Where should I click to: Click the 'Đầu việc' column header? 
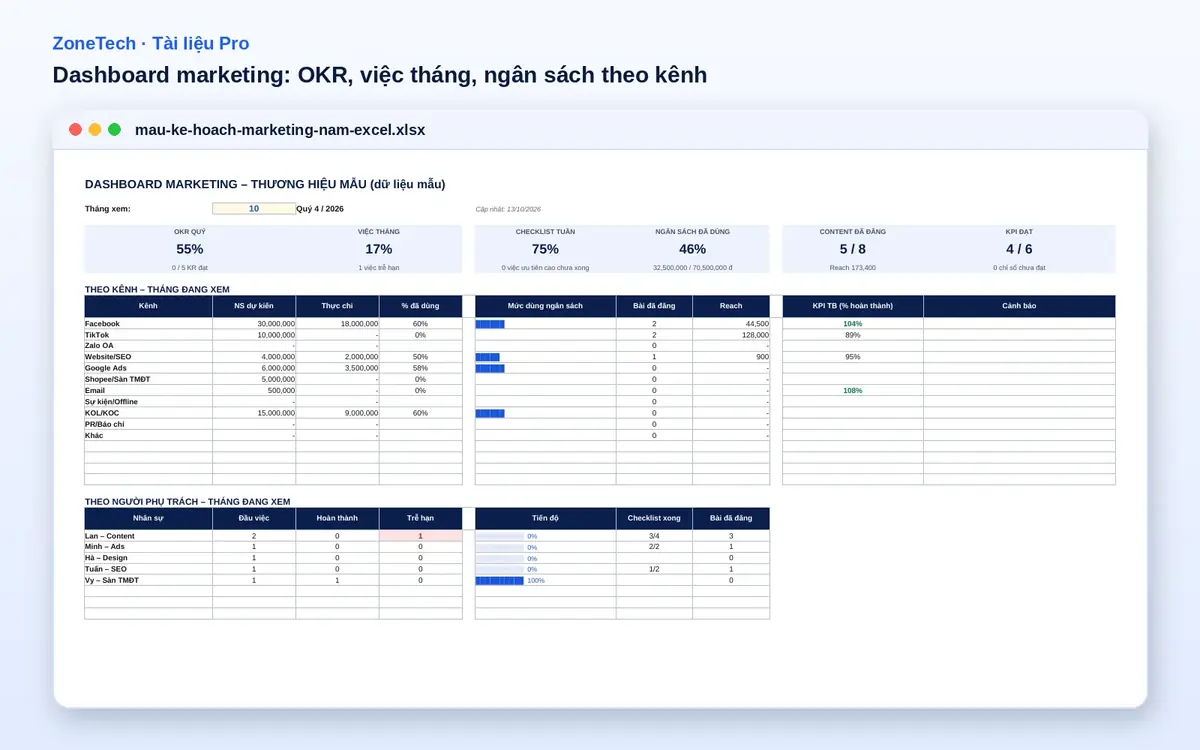point(254,518)
